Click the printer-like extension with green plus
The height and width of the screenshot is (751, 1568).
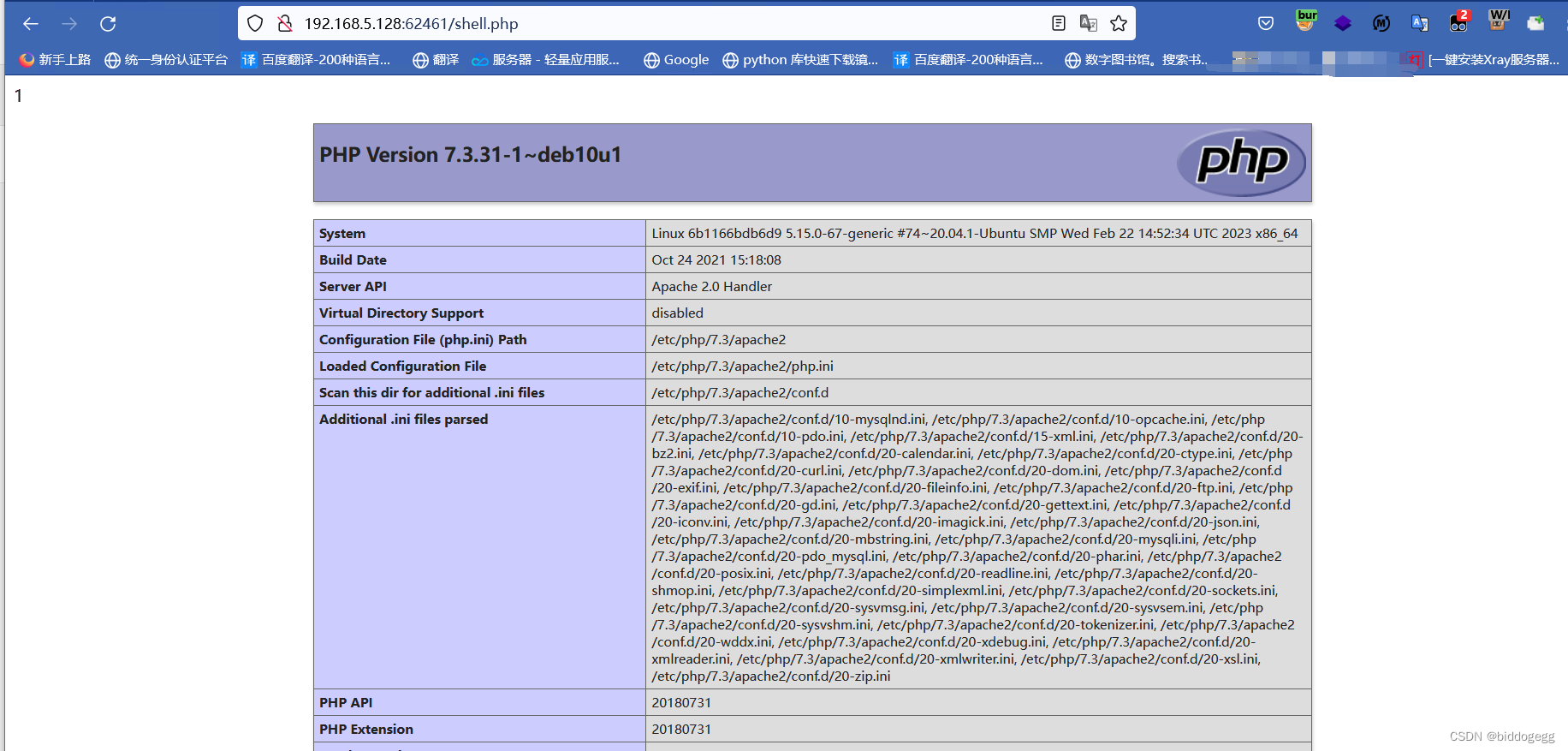tap(1536, 24)
